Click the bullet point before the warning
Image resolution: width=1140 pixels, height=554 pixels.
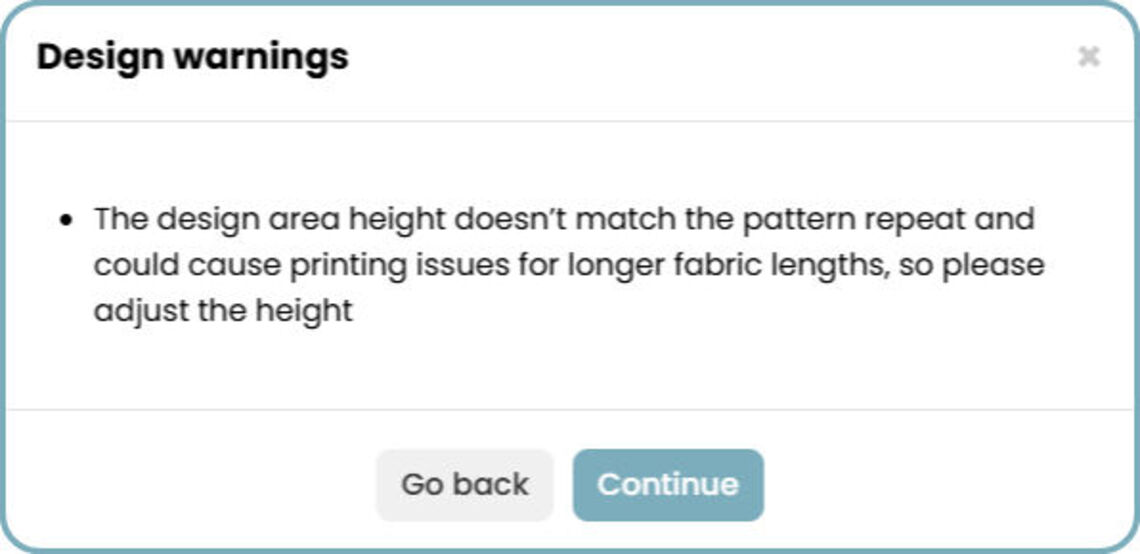[66, 219]
